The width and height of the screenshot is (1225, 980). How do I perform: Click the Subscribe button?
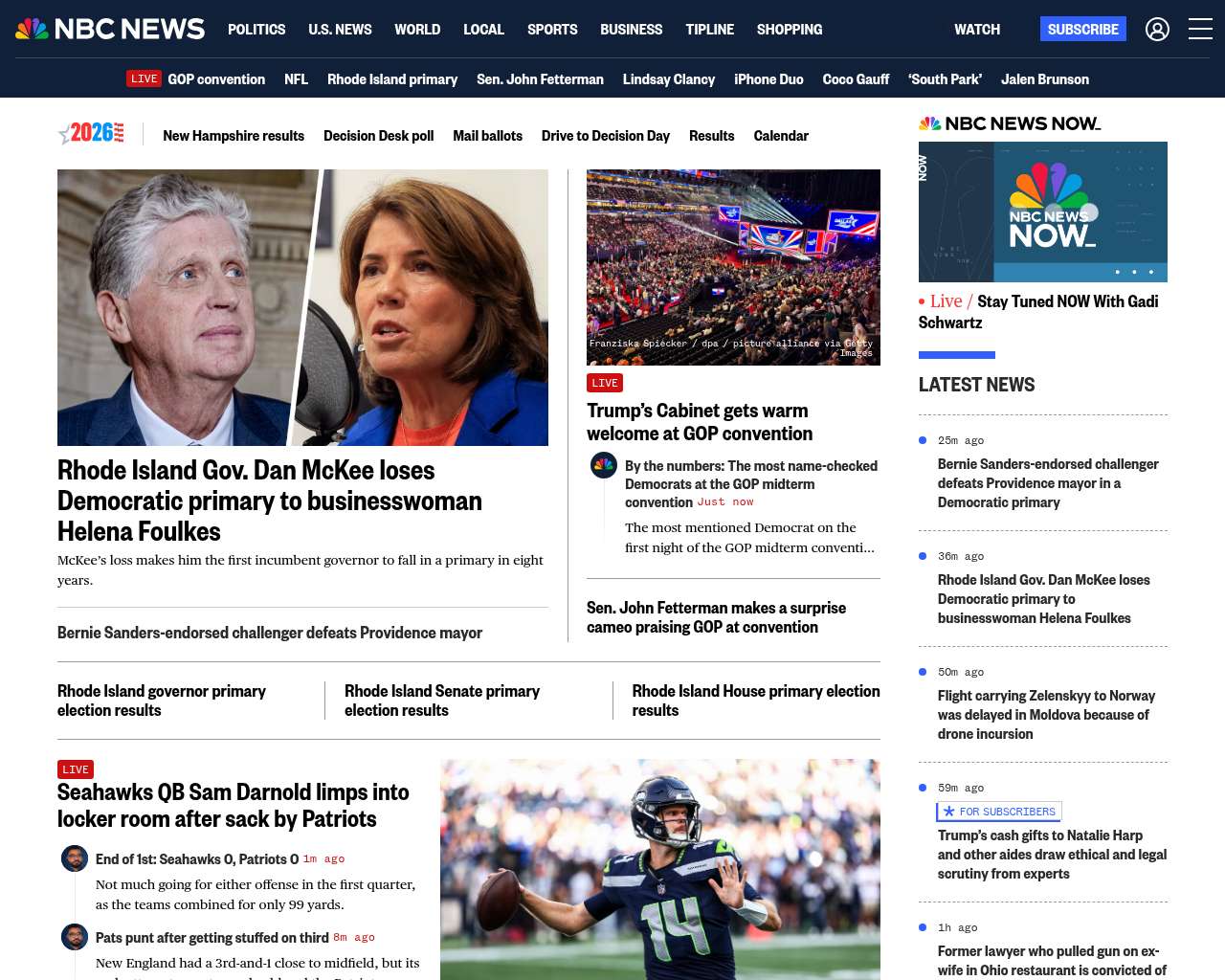tap(1083, 29)
